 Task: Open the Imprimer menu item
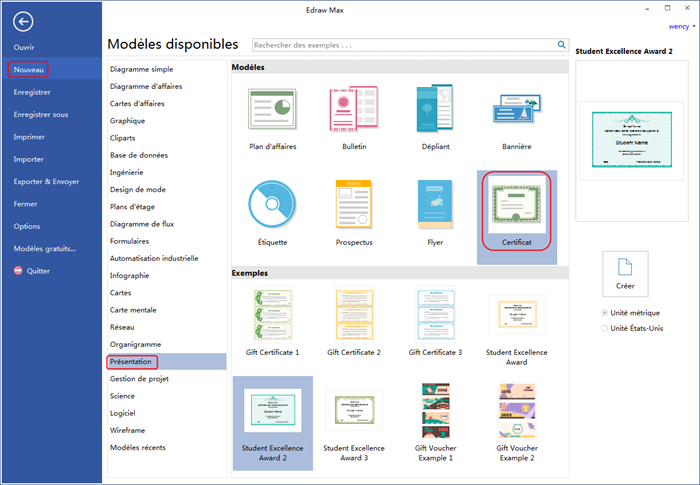tap(29, 137)
